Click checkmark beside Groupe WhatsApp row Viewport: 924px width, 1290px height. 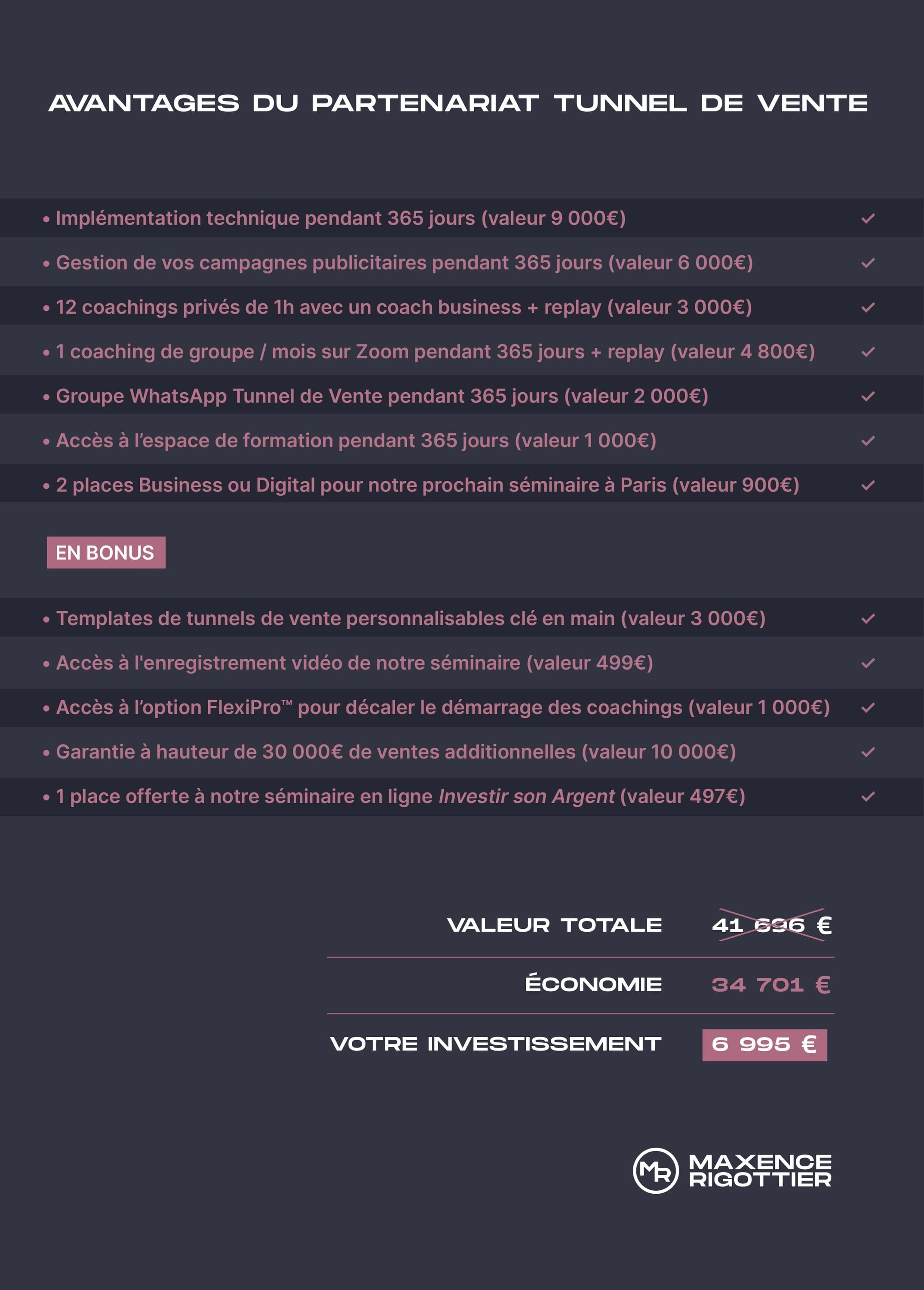[868, 396]
